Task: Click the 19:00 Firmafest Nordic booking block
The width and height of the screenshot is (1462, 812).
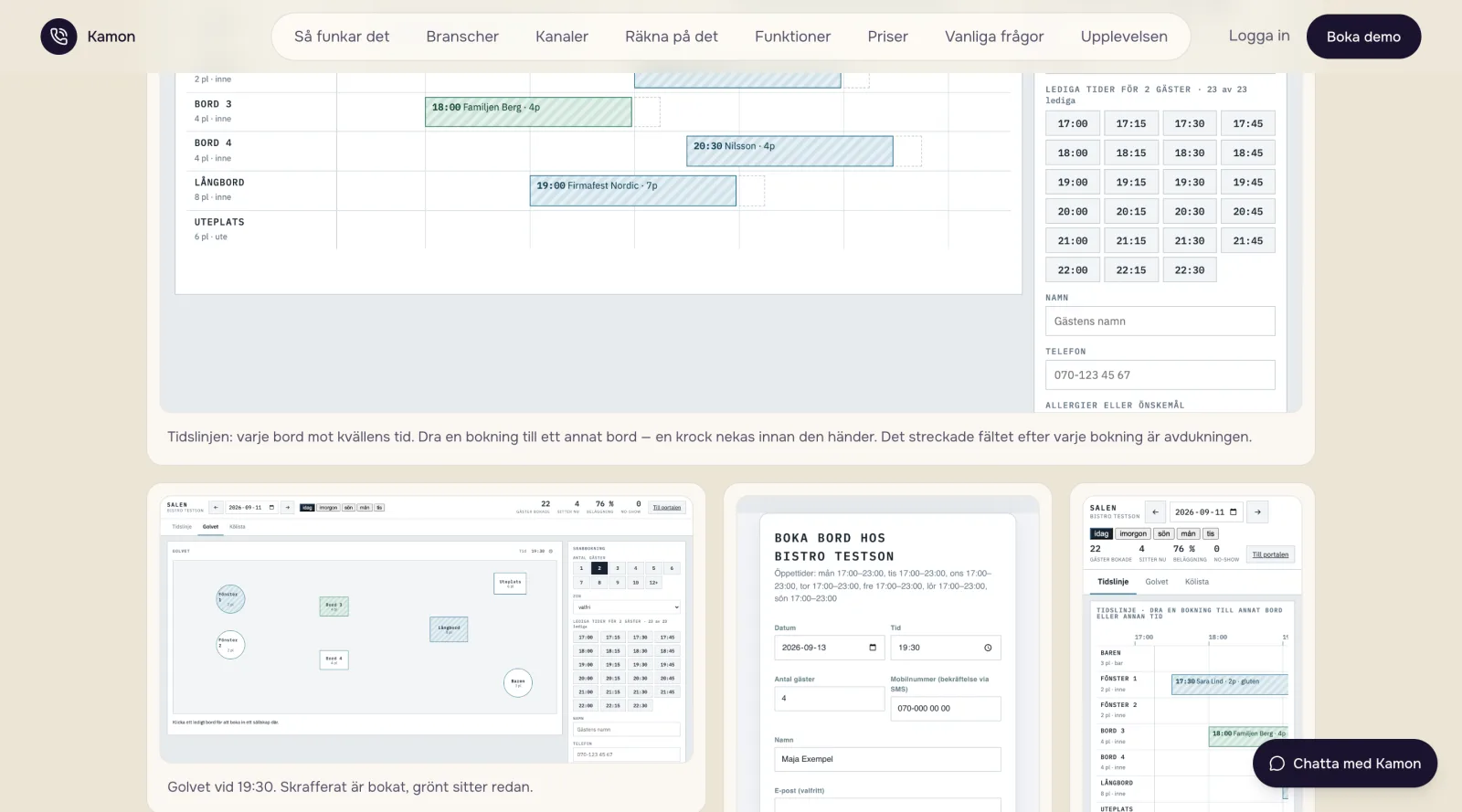Action: coord(633,191)
